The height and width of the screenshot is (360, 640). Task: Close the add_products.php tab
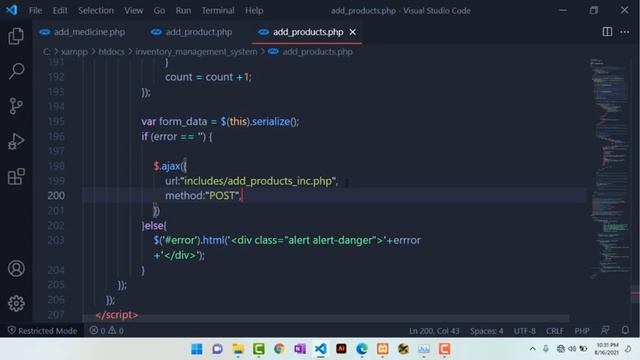coord(353,32)
